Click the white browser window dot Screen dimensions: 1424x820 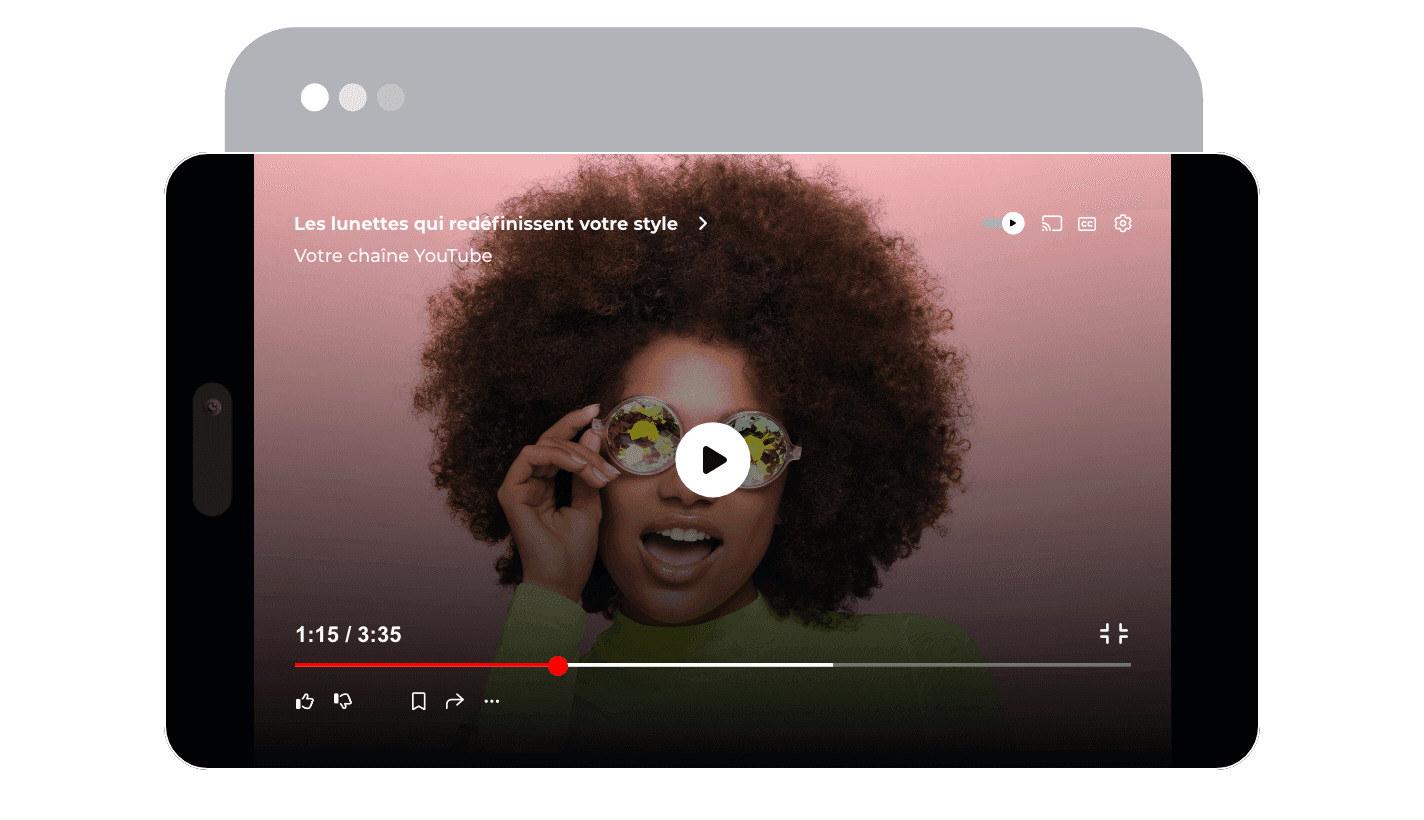point(314,97)
